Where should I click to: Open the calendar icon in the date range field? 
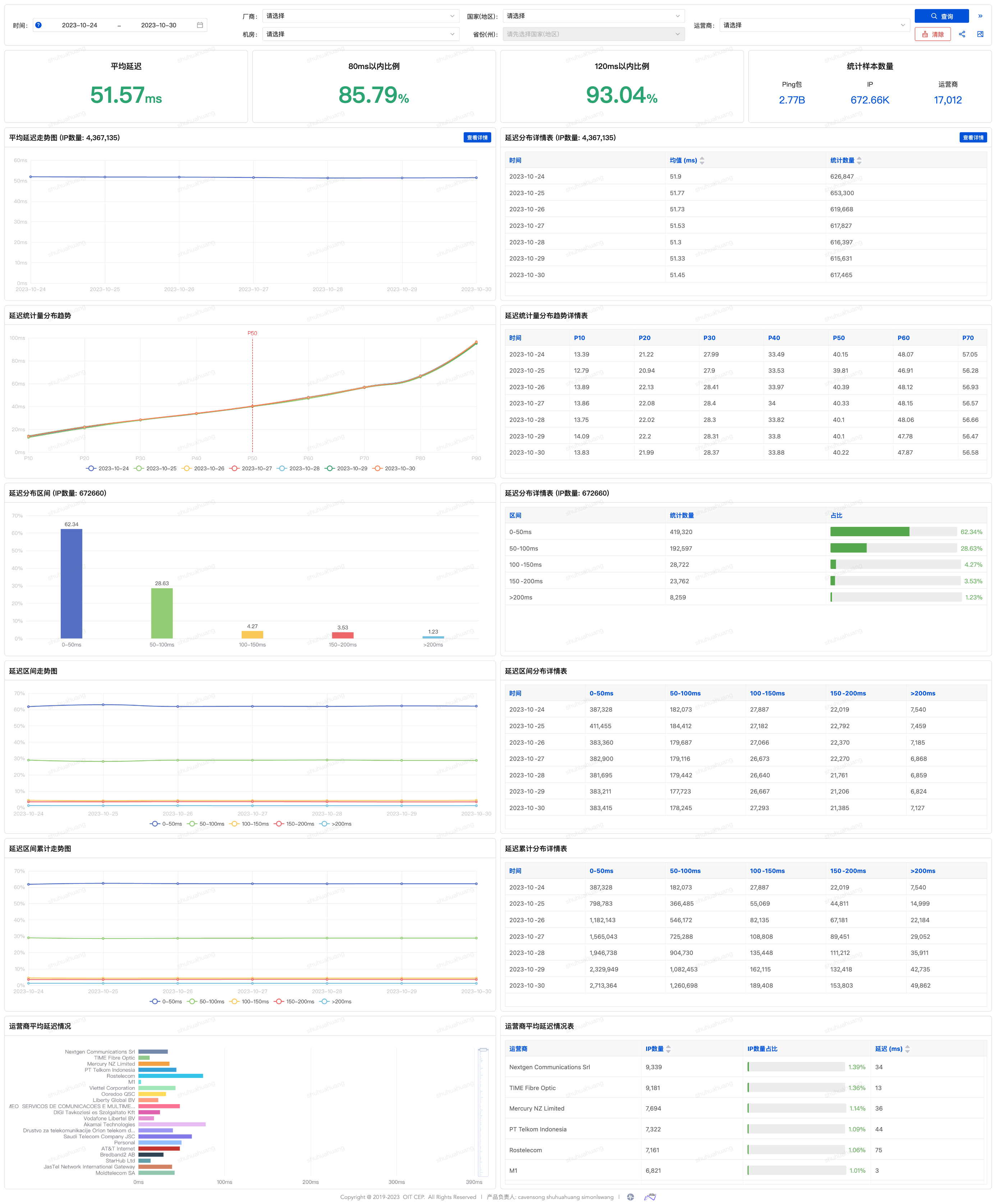200,25
